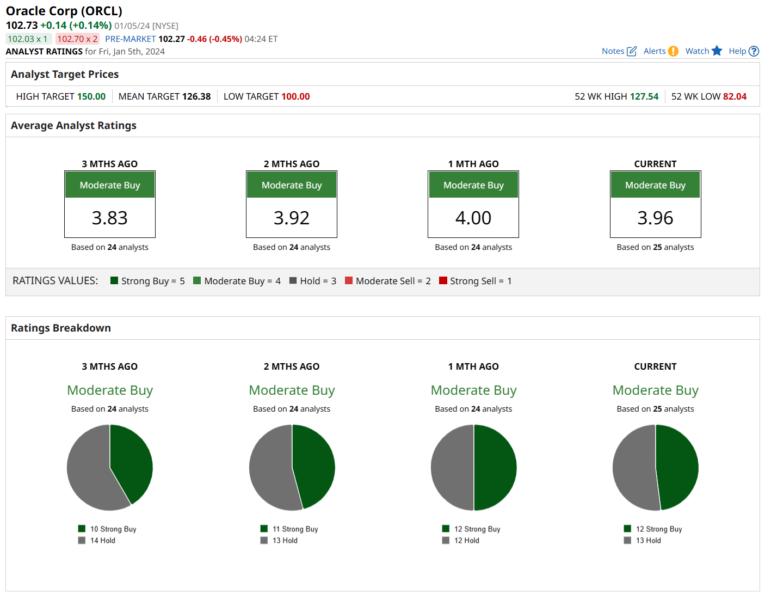Open the Alerts link

(x=654, y=51)
